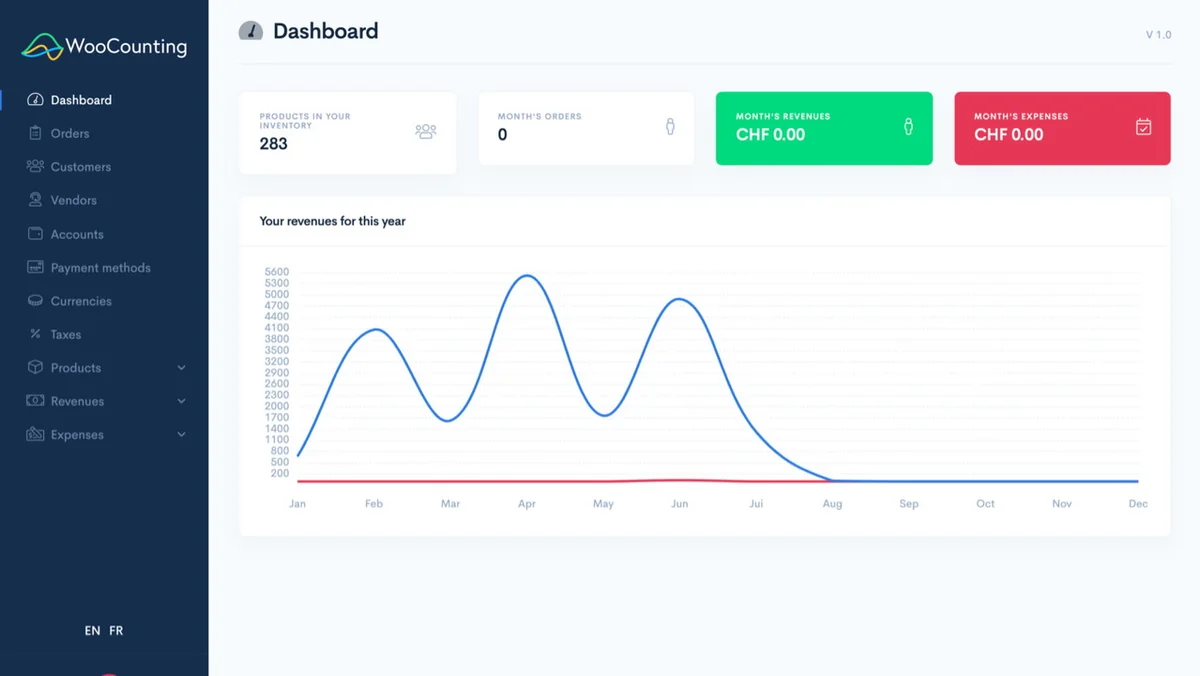
Task: Click the WooCounting logo
Action: tap(104, 46)
